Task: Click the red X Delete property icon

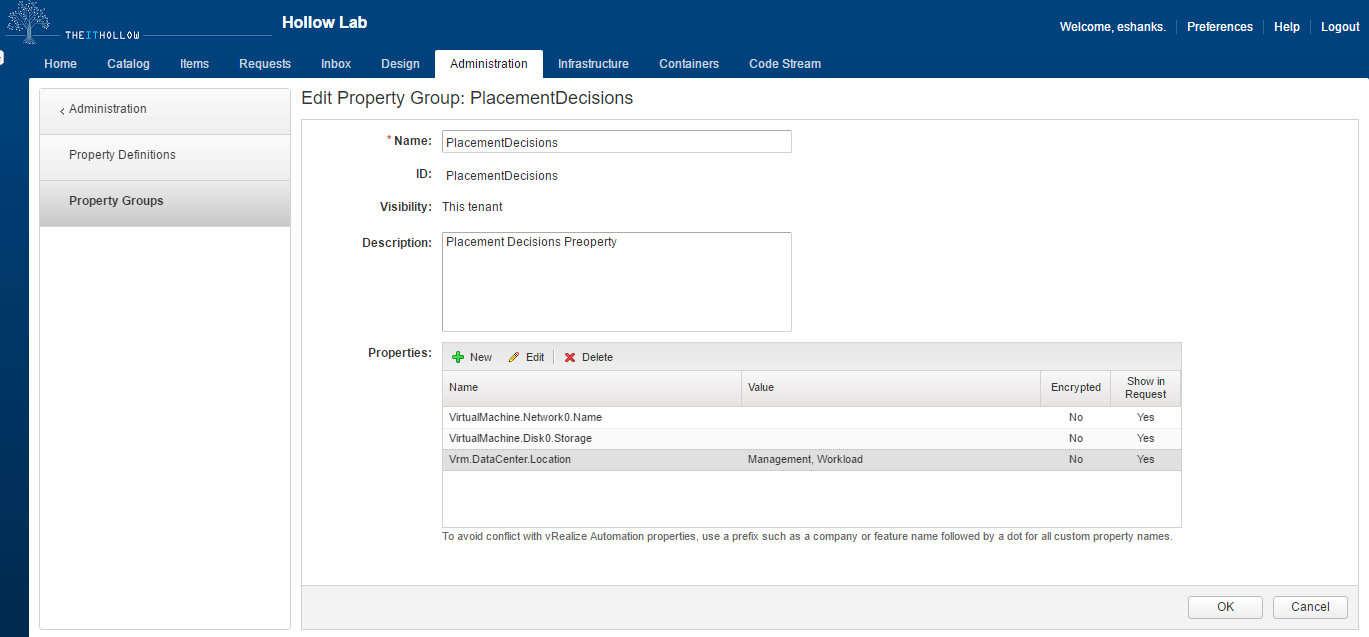Action: (x=570, y=357)
